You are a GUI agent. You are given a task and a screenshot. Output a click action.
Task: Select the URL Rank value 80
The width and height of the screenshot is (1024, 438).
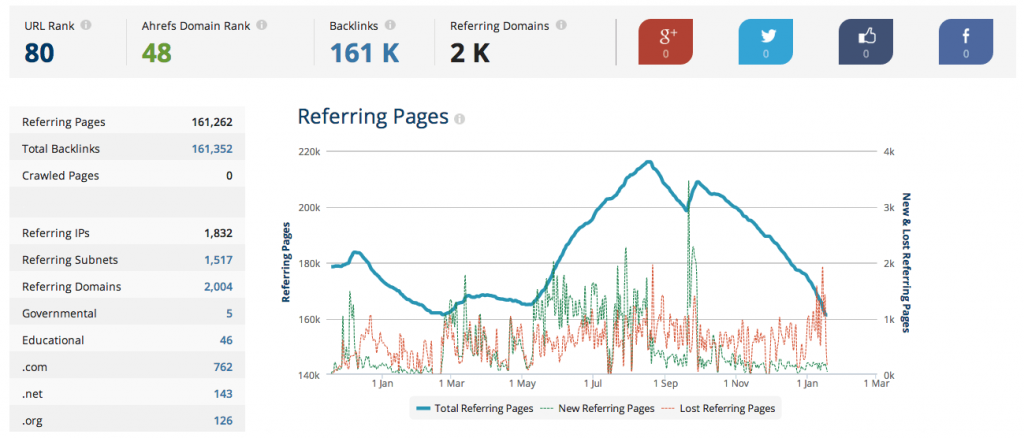pyautogui.click(x=39, y=54)
